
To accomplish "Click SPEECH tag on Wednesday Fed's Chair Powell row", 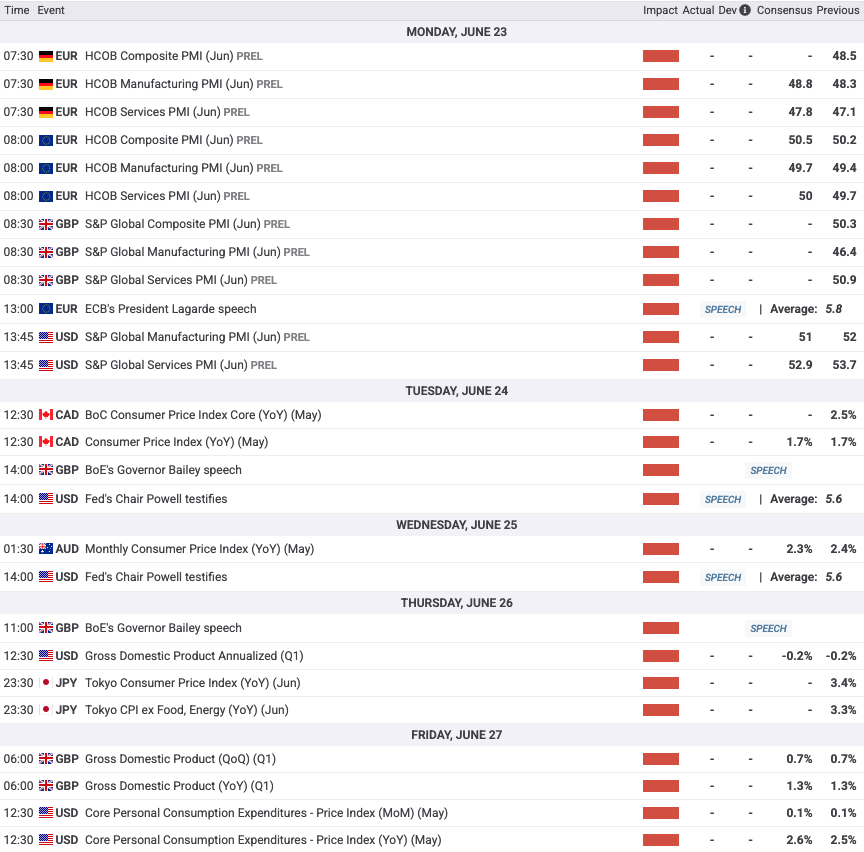I will pyautogui.click(x=722, y=578).
